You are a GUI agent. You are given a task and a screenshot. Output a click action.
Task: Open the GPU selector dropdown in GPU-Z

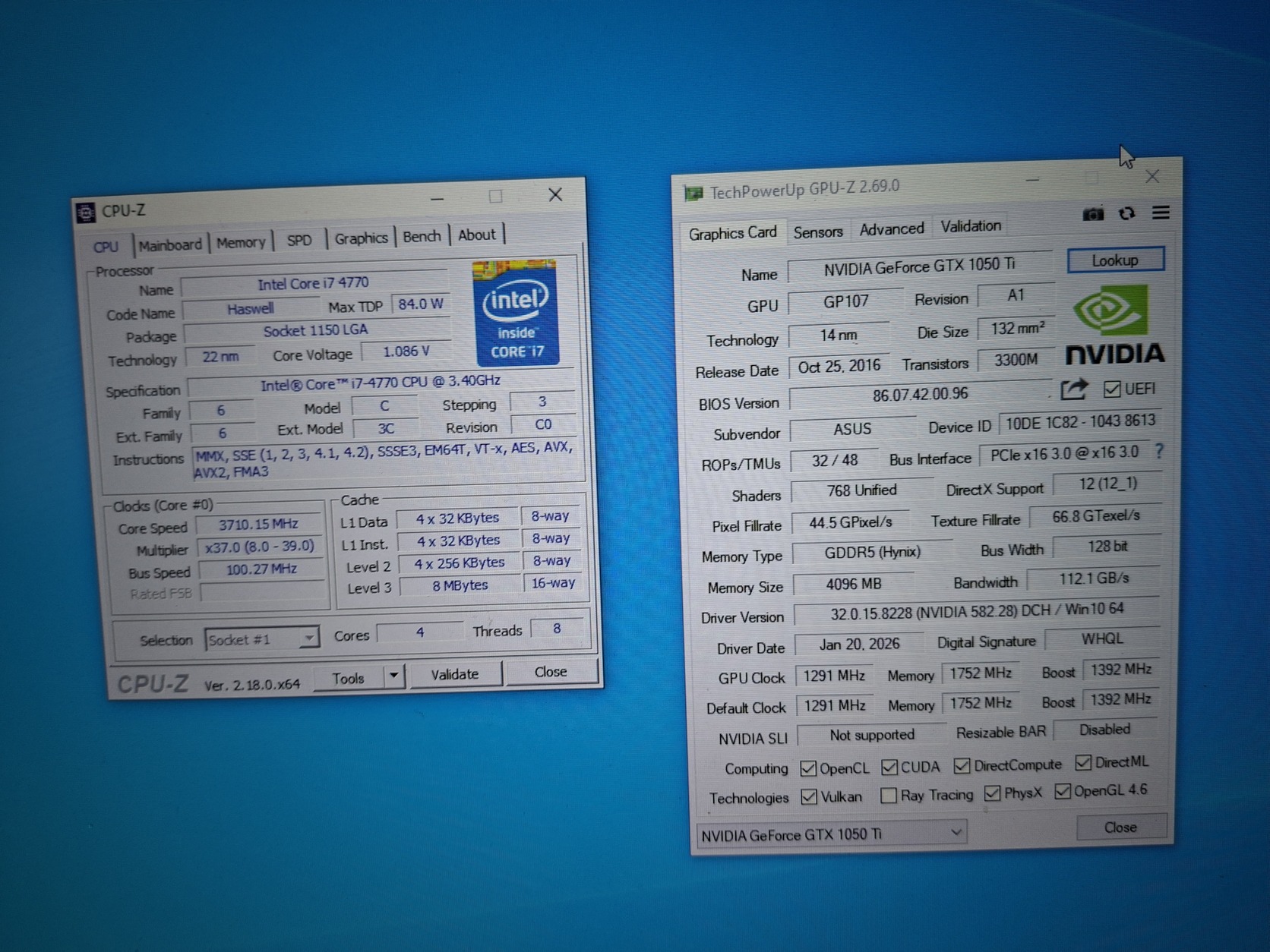[x=832, y=834]
